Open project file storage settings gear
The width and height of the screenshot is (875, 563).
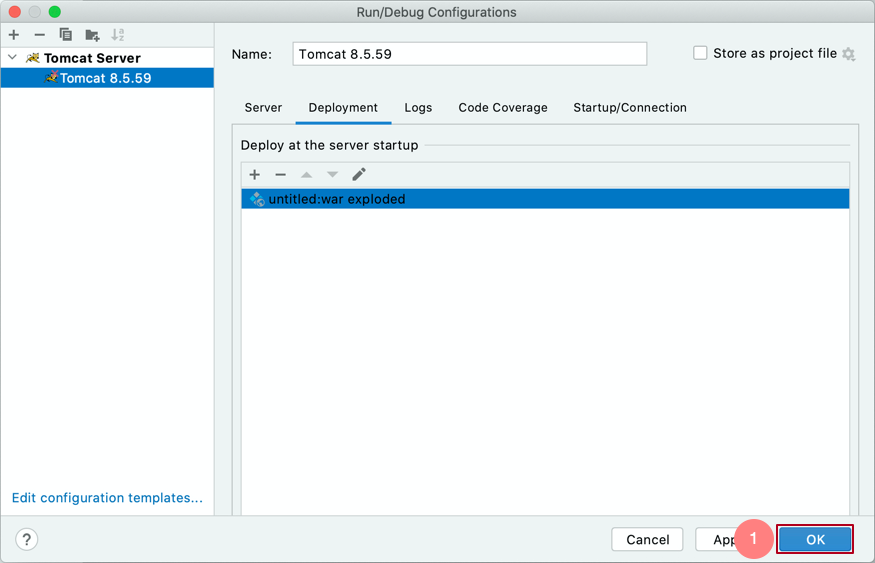(x=849, y=54)
